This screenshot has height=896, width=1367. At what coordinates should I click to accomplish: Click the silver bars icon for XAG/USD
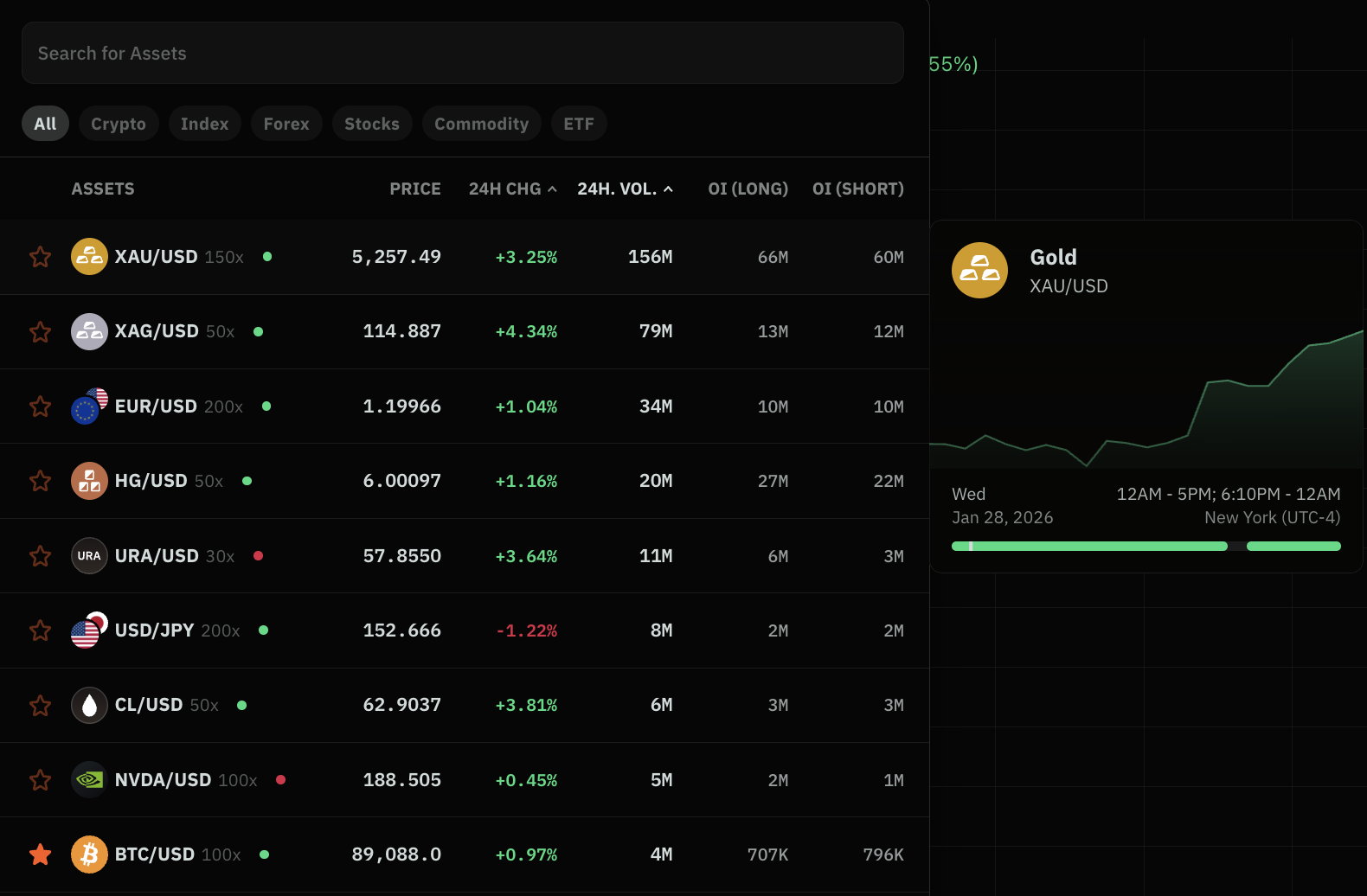pos(89,332)
